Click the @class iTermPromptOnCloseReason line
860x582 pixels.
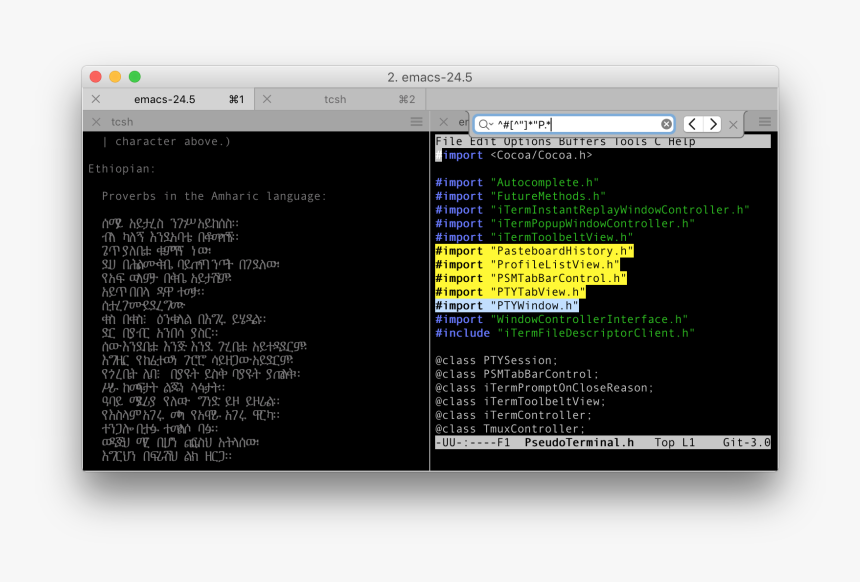(545, 388)
